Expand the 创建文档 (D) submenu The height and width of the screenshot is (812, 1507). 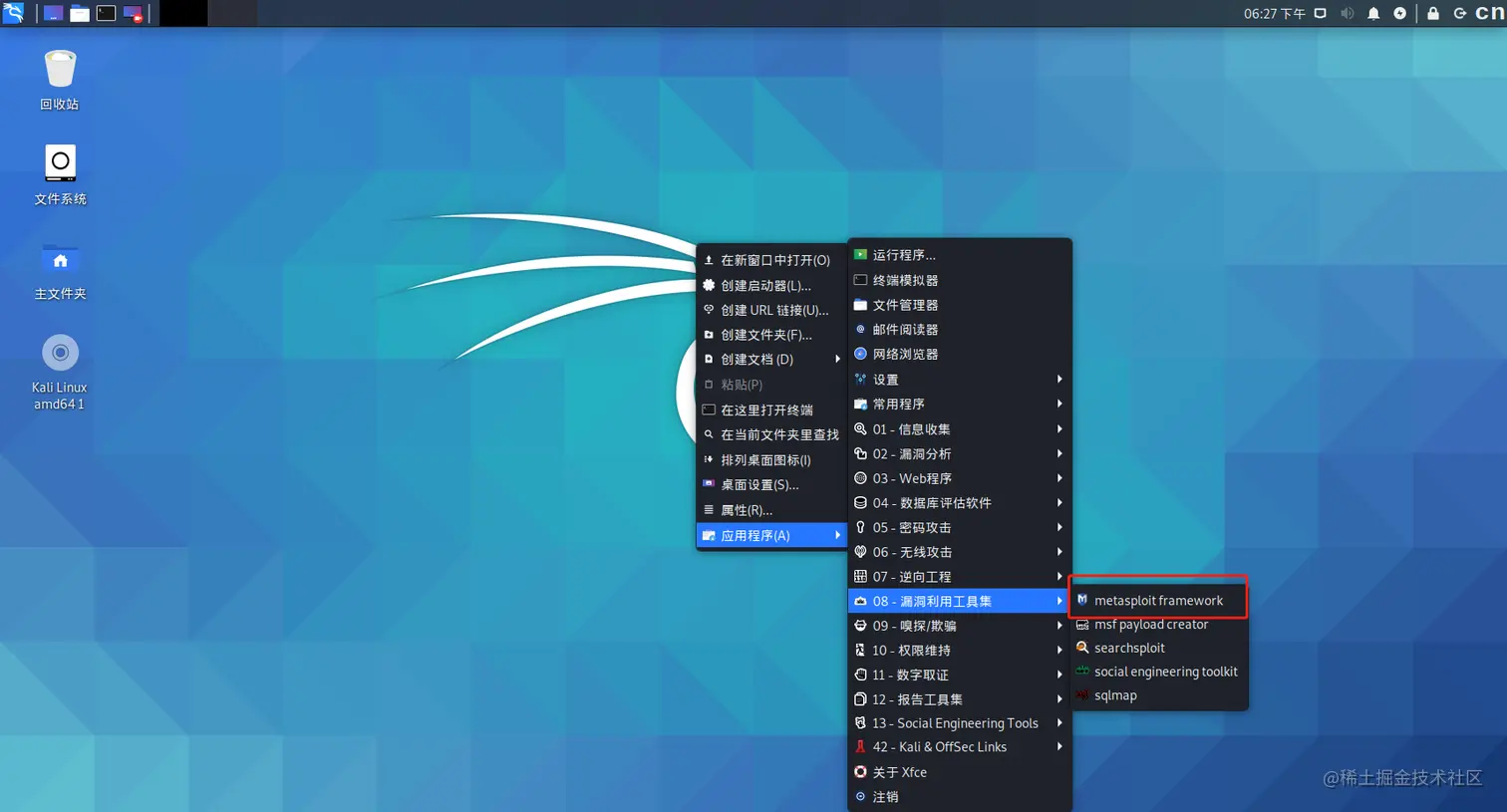point(771,360)
